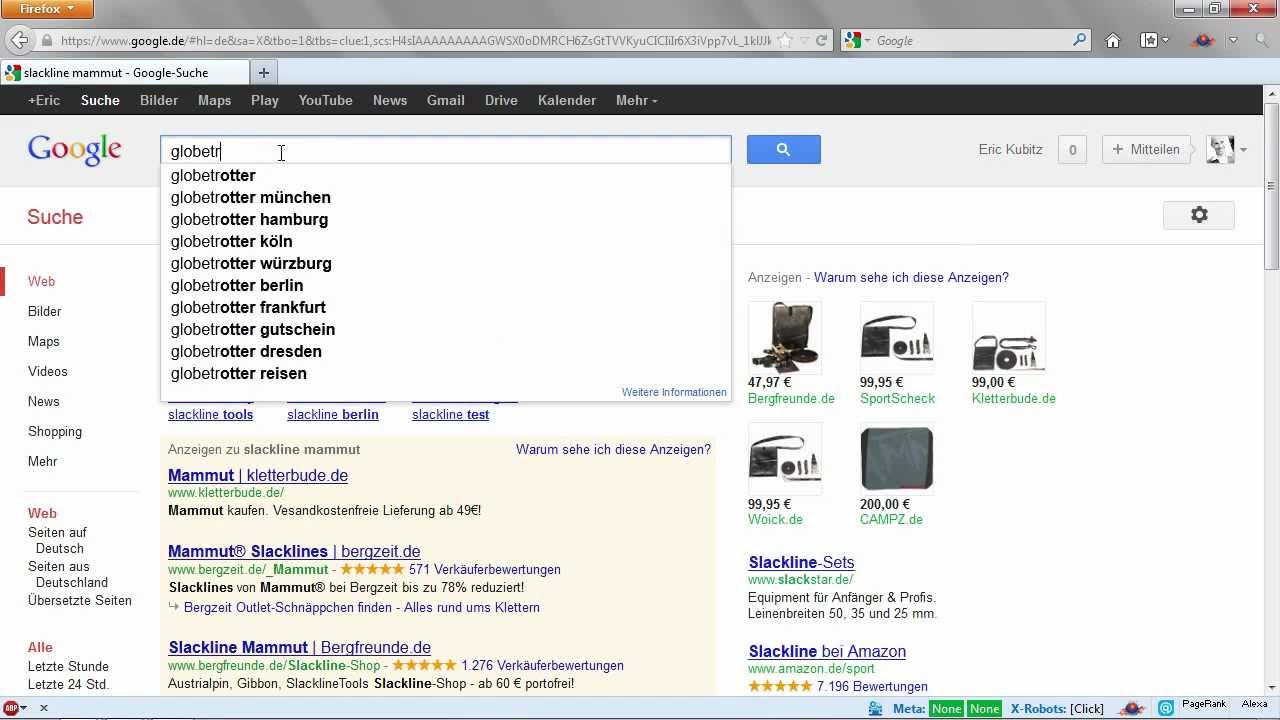The height and width of the screenshot is (720, 1280).
Task: Open the bookmarks menu icon
Action: coord(1149,41)
